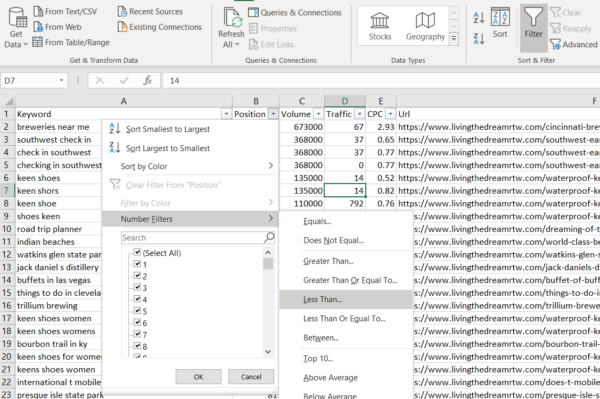Open Number Filters submenu

point(190,219)
